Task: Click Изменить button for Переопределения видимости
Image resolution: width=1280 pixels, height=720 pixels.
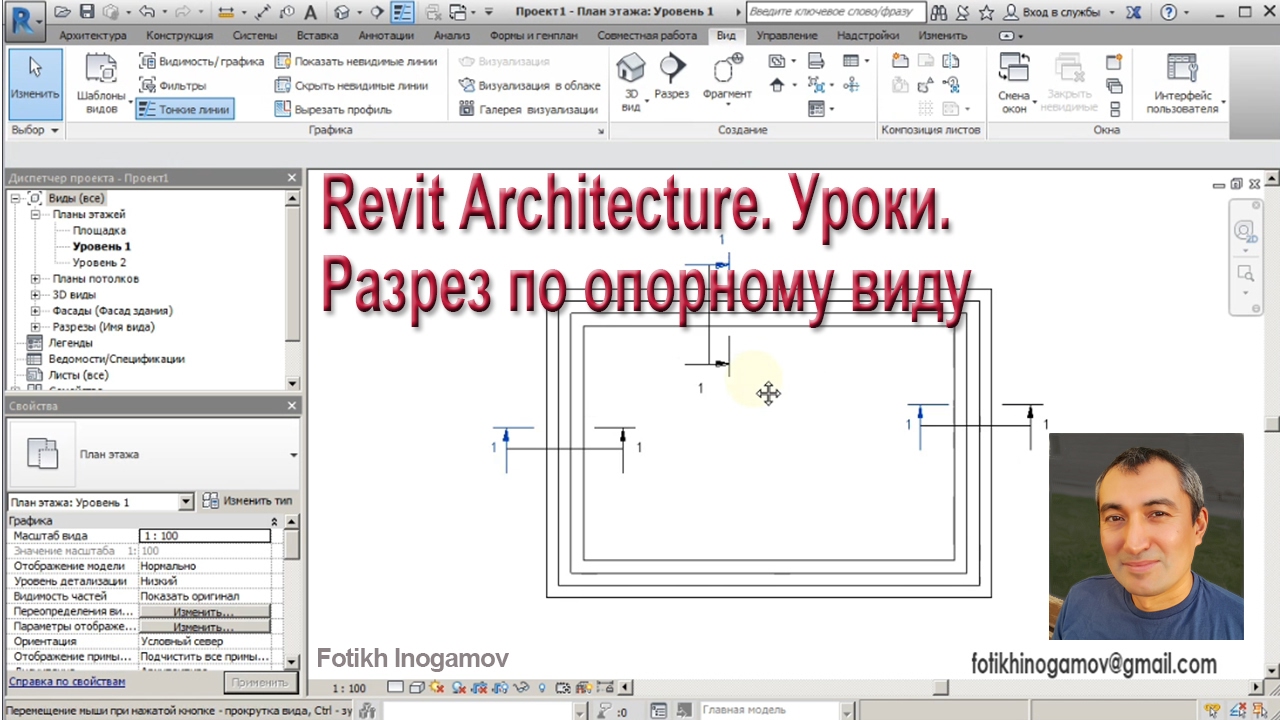Action: [x=204, y=611]
